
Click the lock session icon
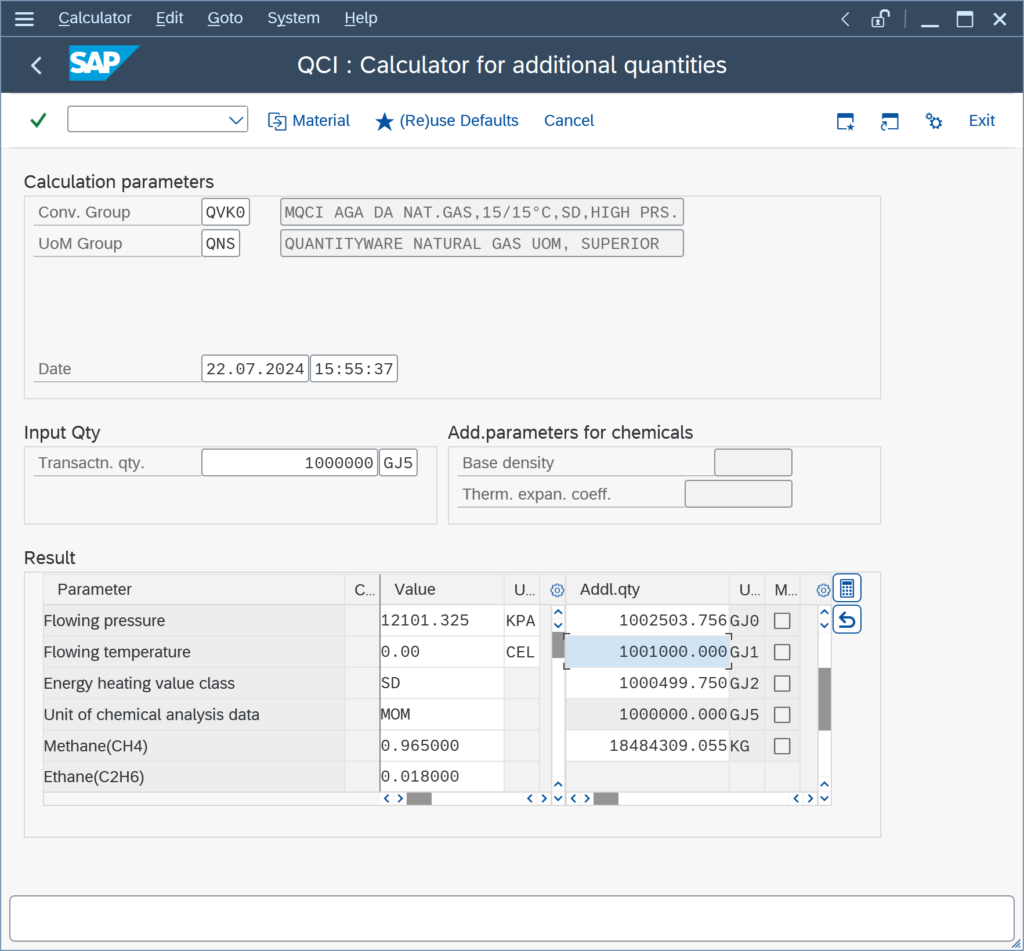click(x=880, y=18)
